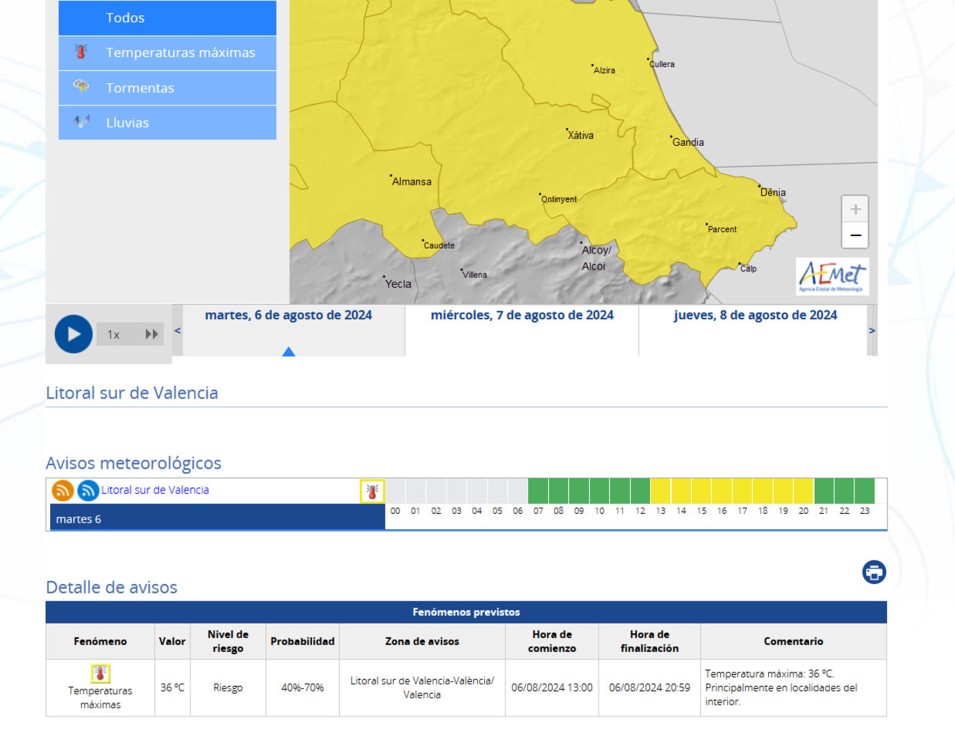
Task: Click Dénia on the map
Action: click(772, 192)
